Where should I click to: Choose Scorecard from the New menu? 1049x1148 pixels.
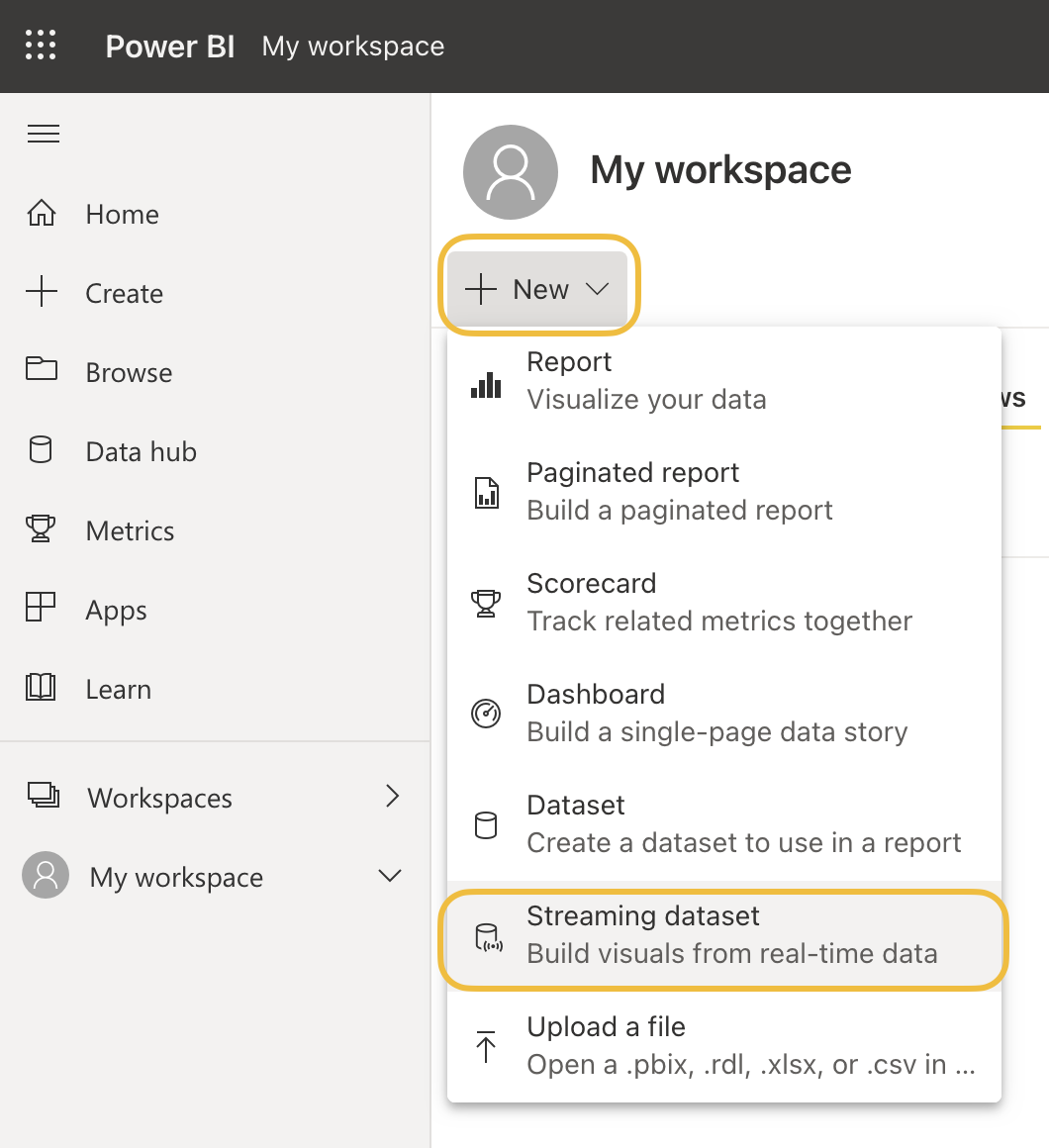tap(591, 584)
